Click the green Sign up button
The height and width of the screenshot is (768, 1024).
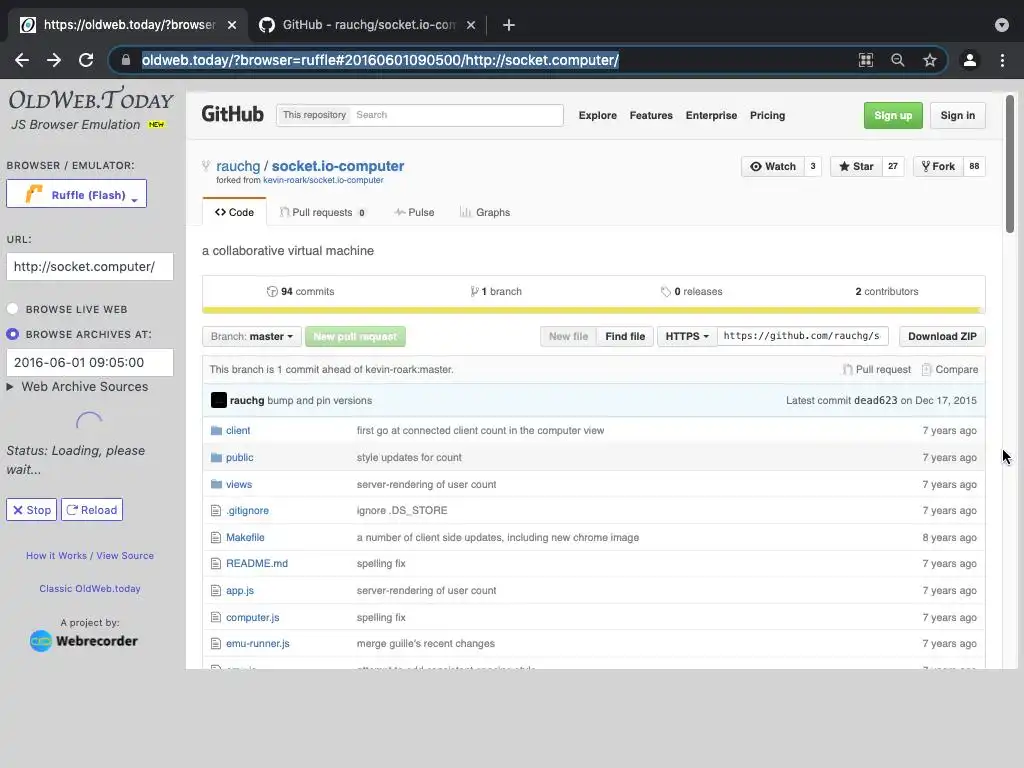pyautogui.click(x=893, y=116)
